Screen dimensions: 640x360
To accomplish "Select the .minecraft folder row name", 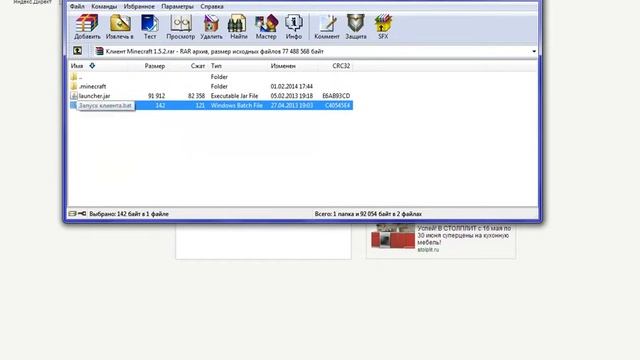I will pos(93,86).
